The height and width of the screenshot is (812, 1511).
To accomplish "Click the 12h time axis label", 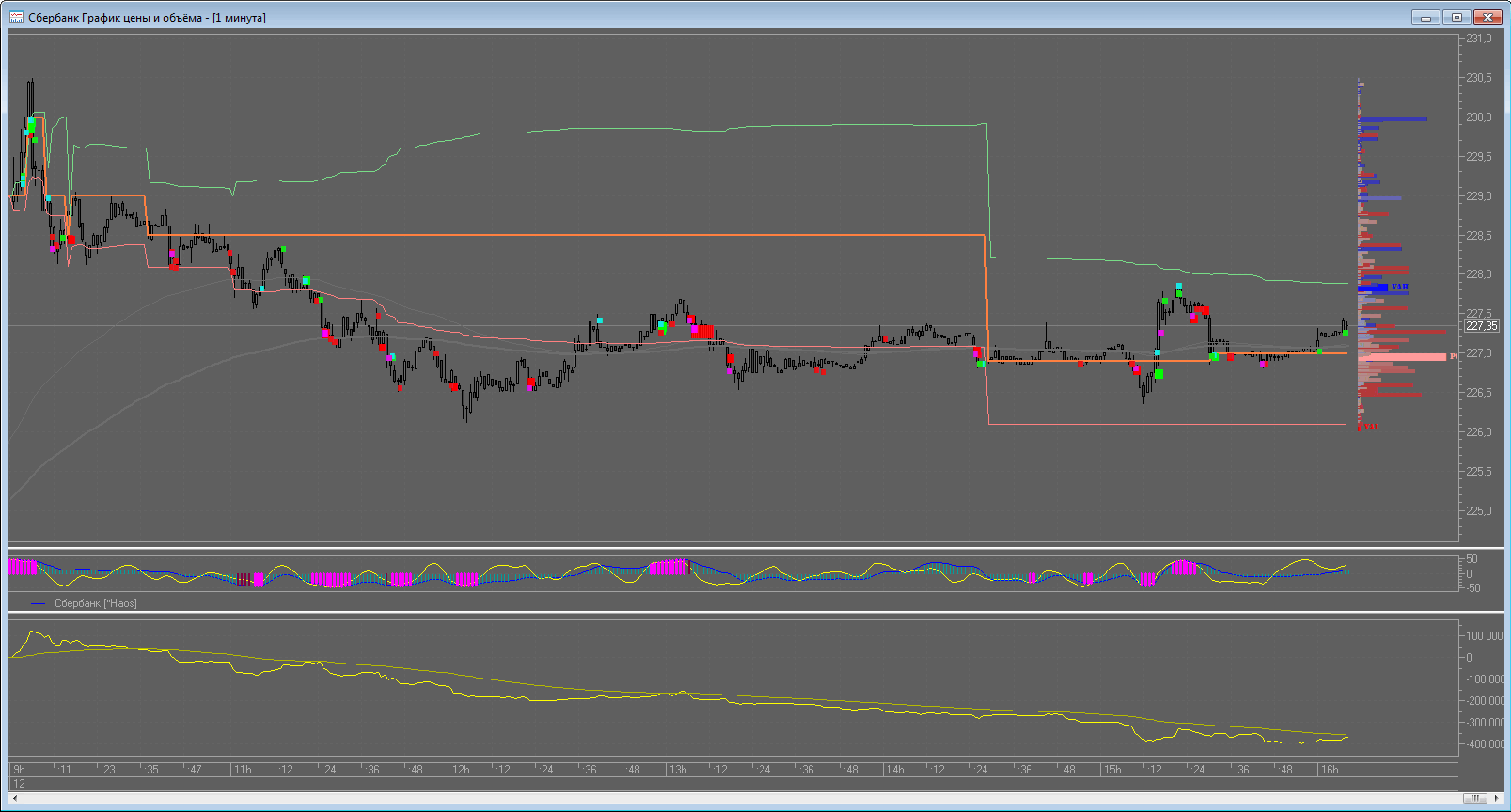I will (x=460, y=770).
